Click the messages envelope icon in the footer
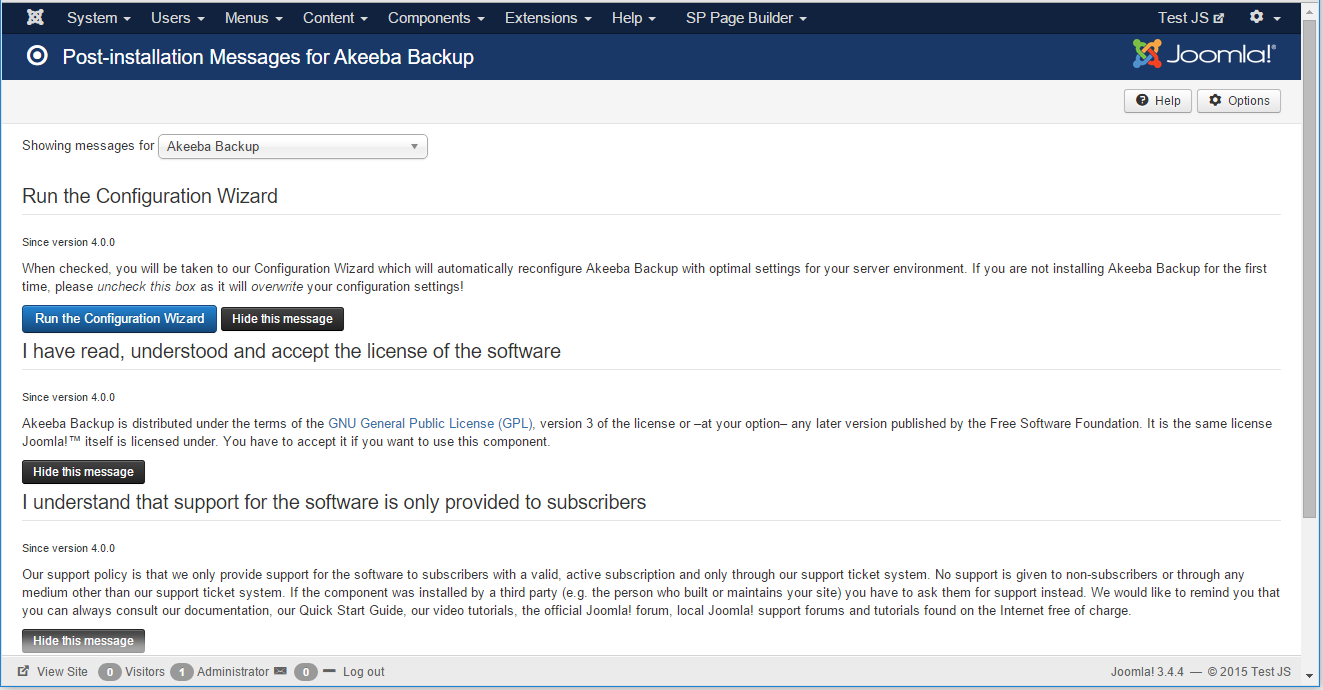1323x690 pixels. [282, 671]
